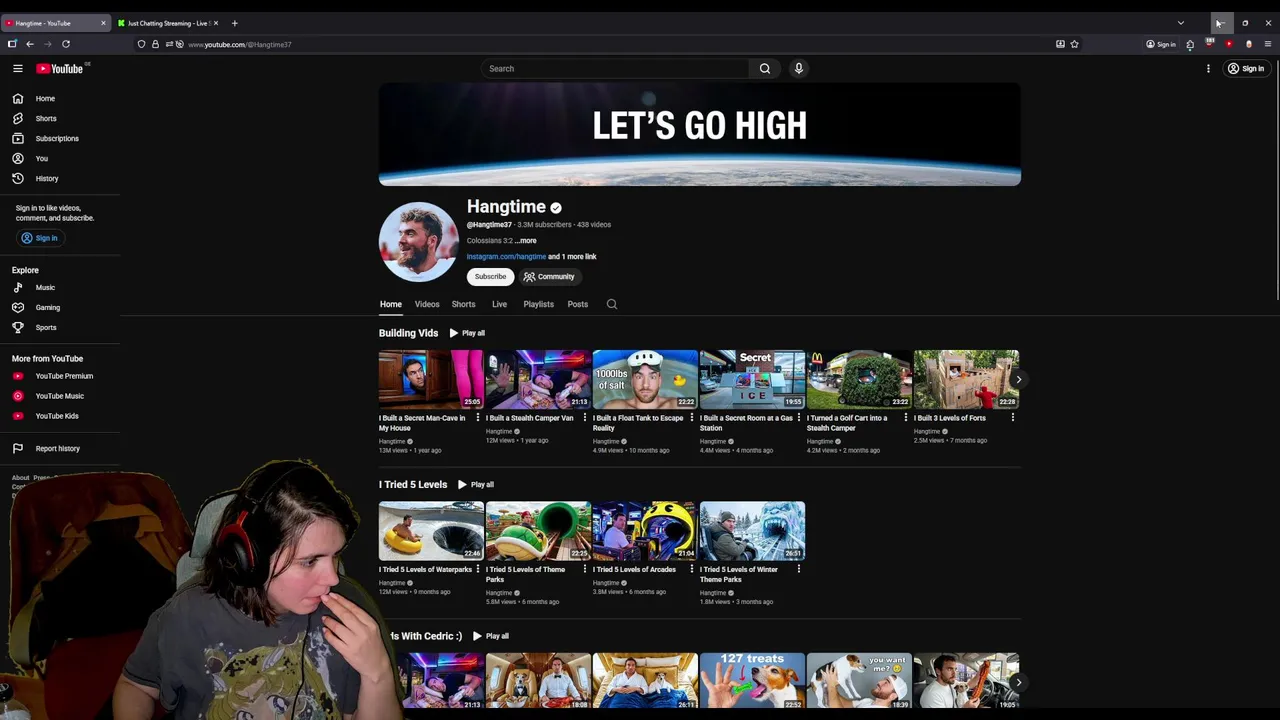Viewport: 1280px width, 720px height.
Task: Open YouTube settings three-dot menu
Action: tap(1208, 68)
